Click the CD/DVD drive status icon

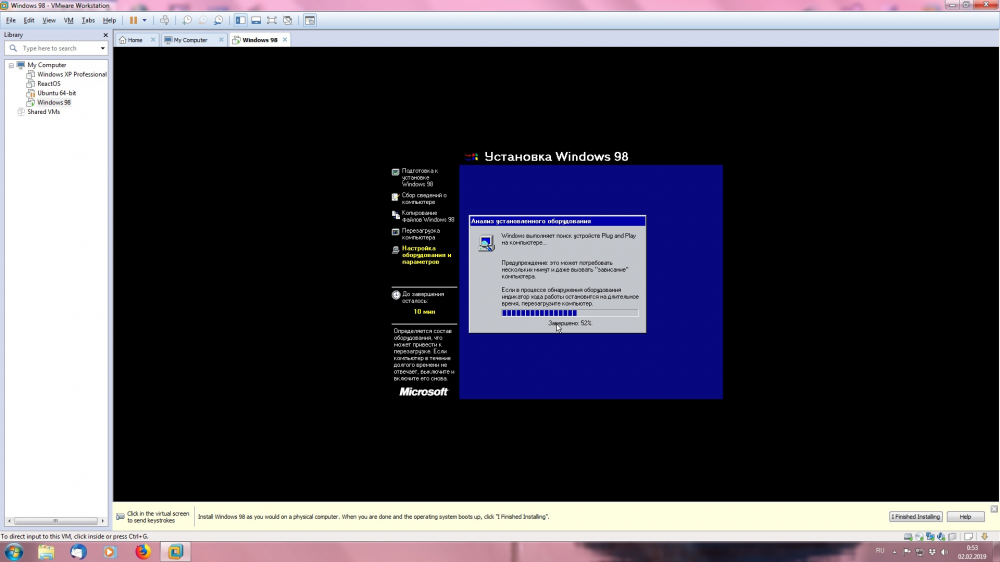click(919, 536)
